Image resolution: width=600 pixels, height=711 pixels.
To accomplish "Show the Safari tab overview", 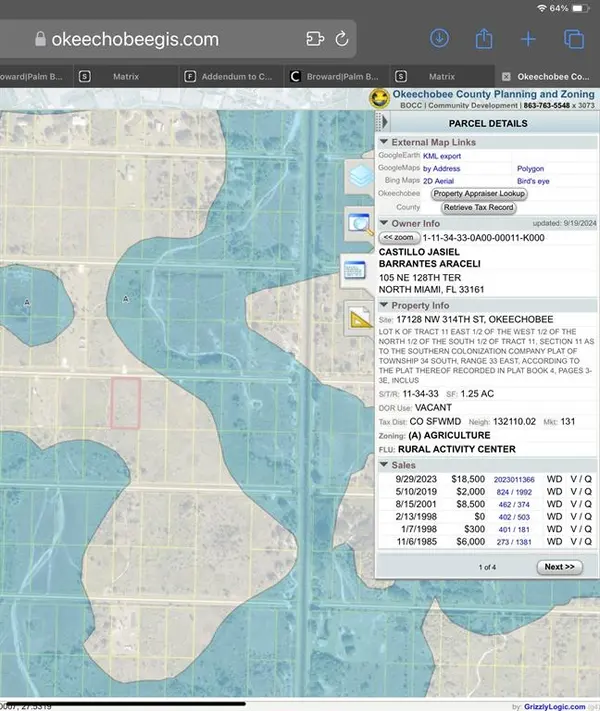I will pyautogui.click(x=574, y=39).
